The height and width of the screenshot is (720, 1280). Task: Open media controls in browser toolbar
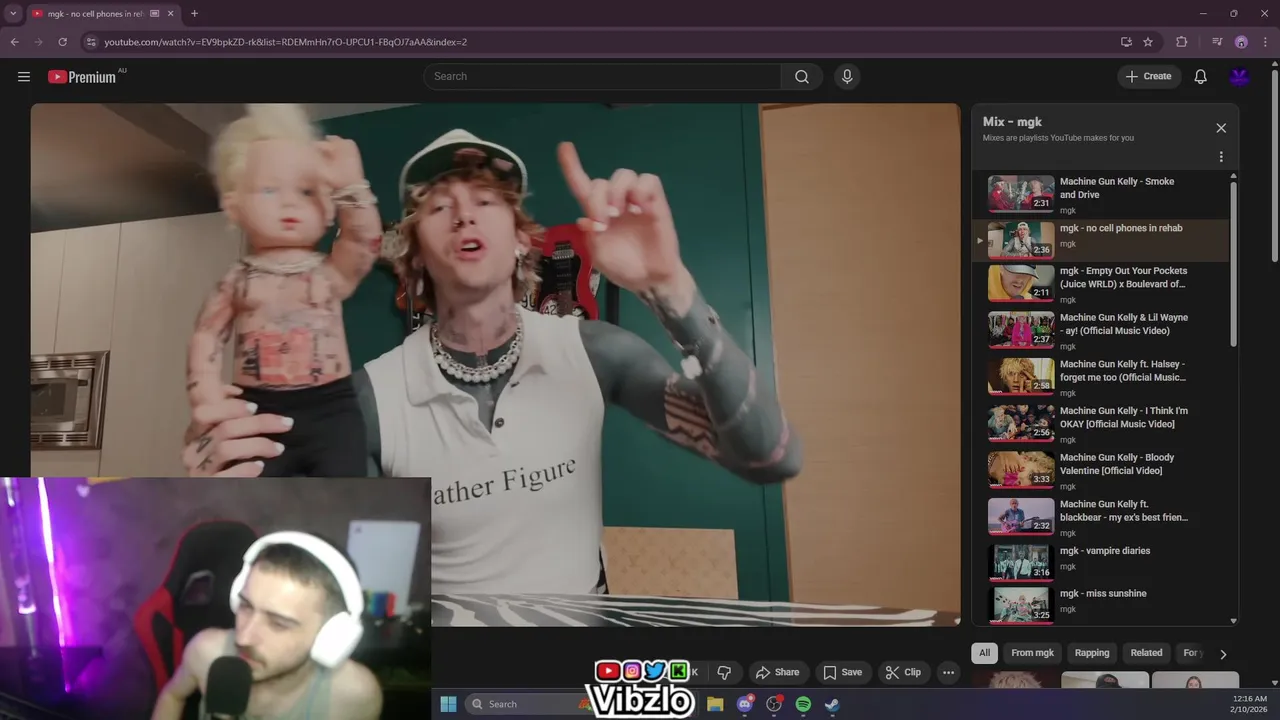click(1217, 42)
